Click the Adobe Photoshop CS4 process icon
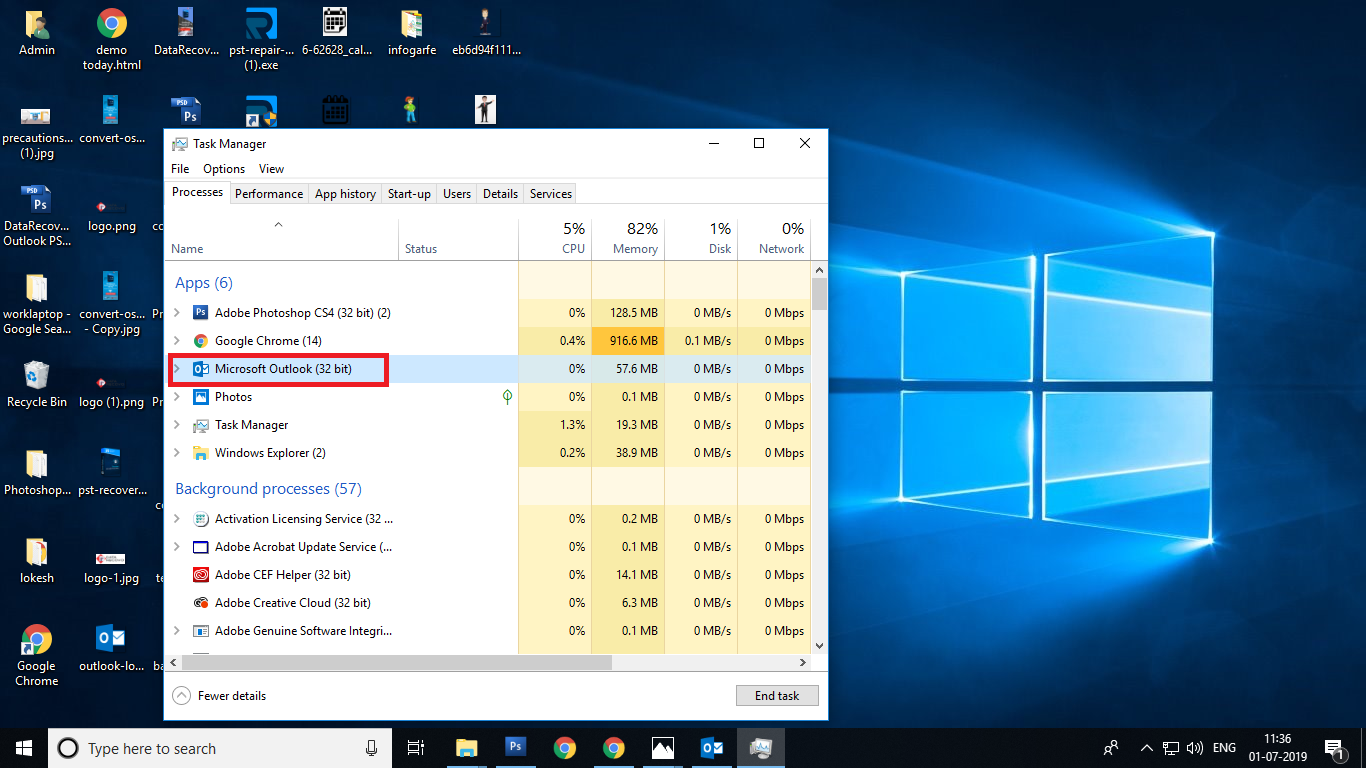 pyautogui.click(x=200, y=313)
